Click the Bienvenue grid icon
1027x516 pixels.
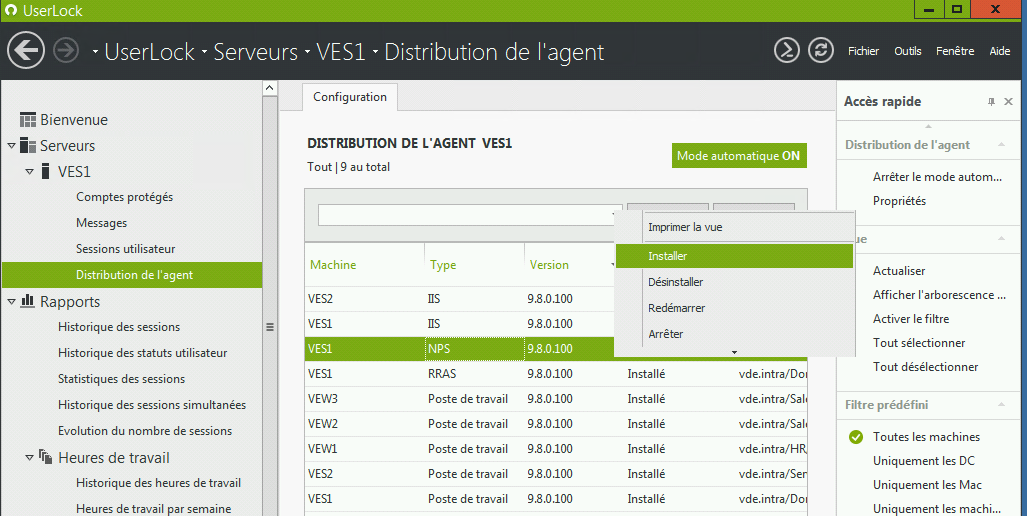pos(28,120)
